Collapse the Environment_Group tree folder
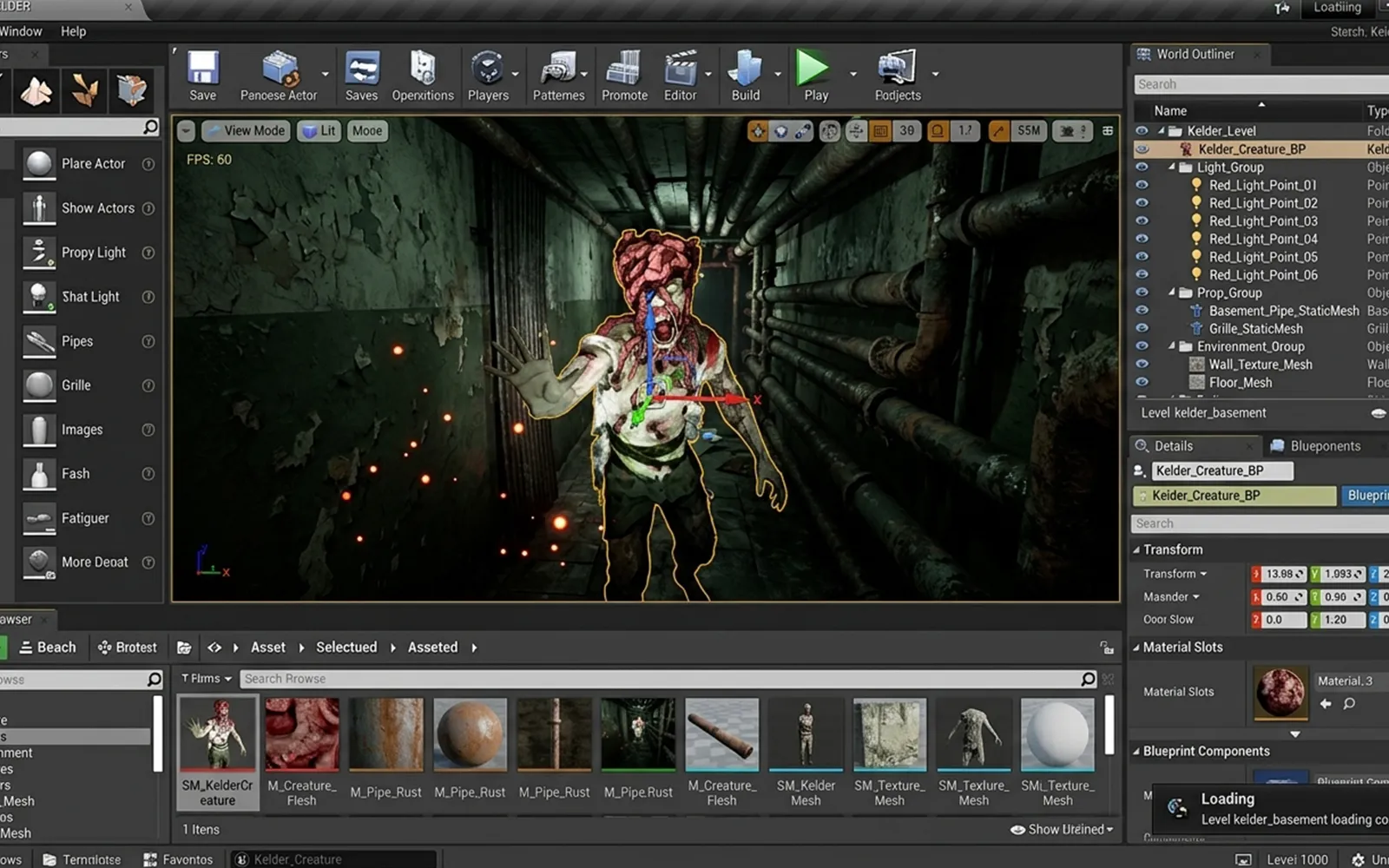 1171,346
